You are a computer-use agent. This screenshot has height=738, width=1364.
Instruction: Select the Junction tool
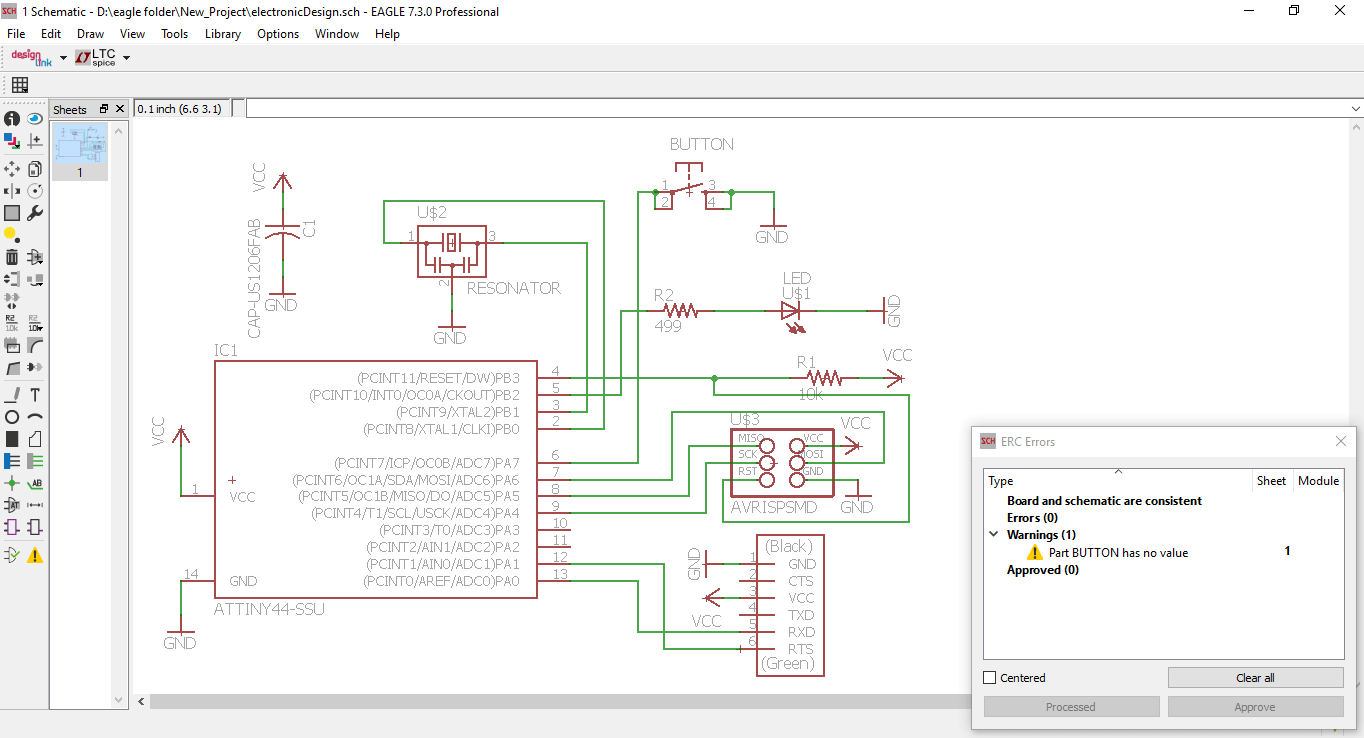12,483
